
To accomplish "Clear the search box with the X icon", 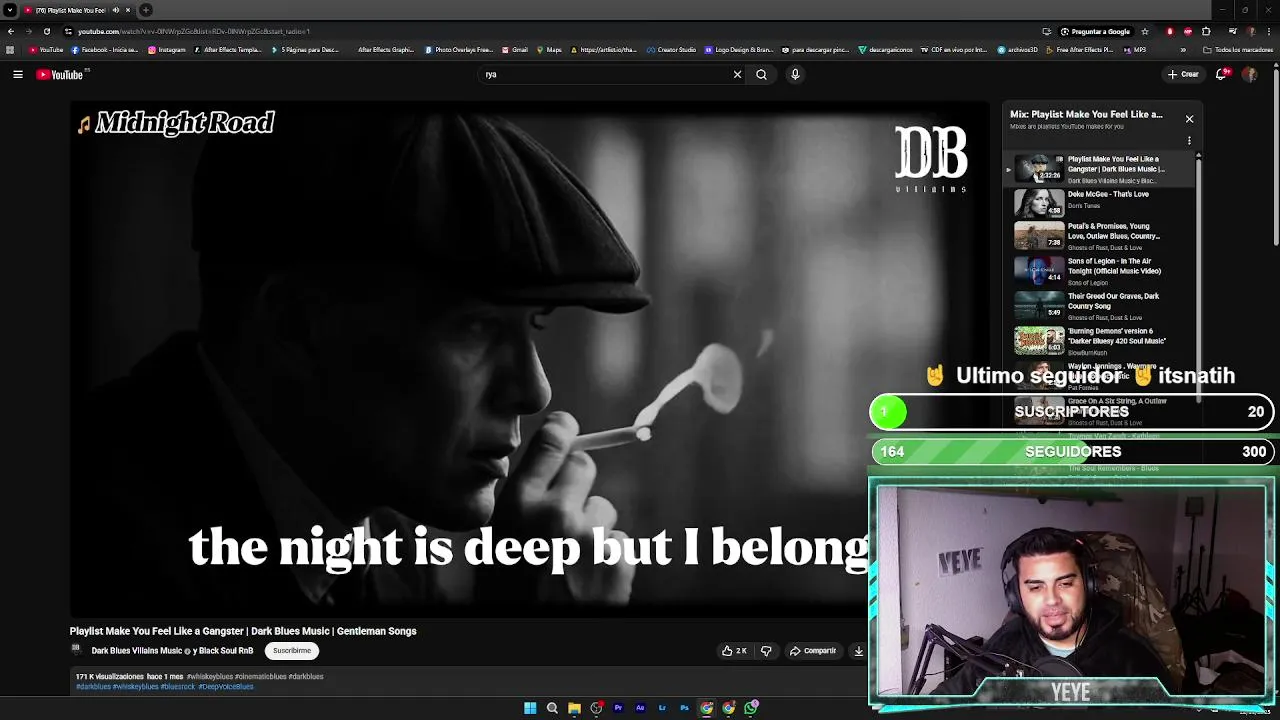I will point(737,74).
